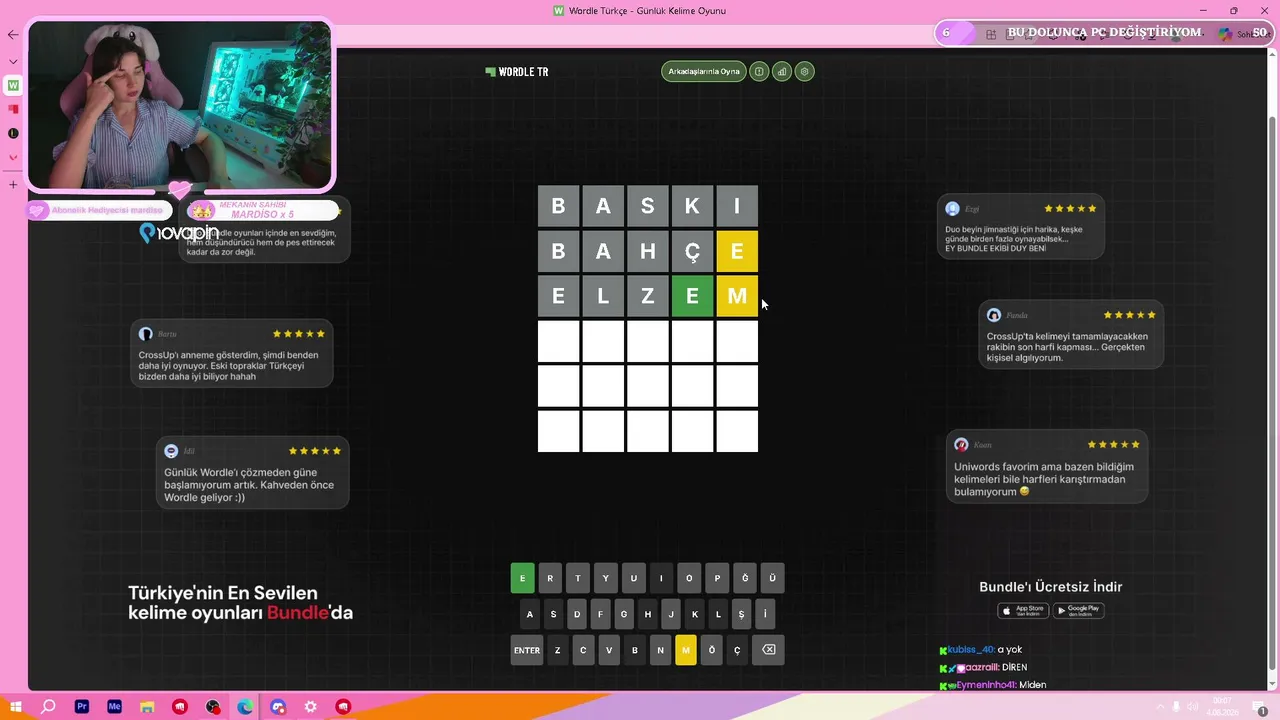This screenshot has width=1280, height=720.
Task: Click the U key on the game keyboard
Action: point(634,578)
